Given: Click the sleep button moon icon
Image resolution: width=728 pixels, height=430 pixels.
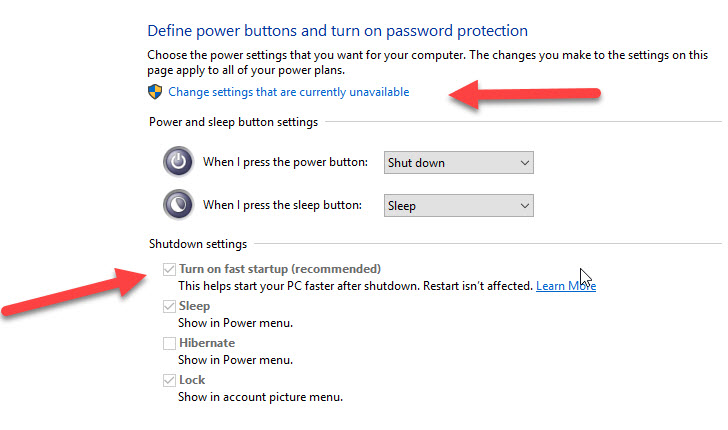Looking at the screenshot, I should [178, 204].
